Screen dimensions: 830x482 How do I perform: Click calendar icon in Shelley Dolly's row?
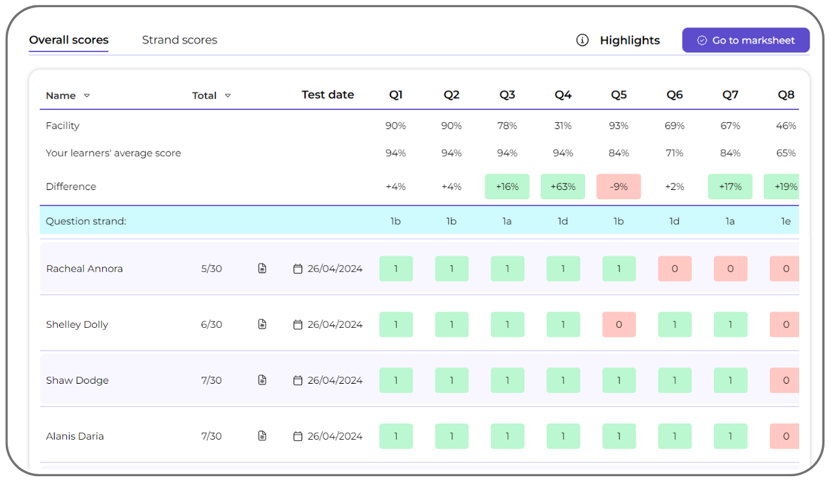(298, 325)
